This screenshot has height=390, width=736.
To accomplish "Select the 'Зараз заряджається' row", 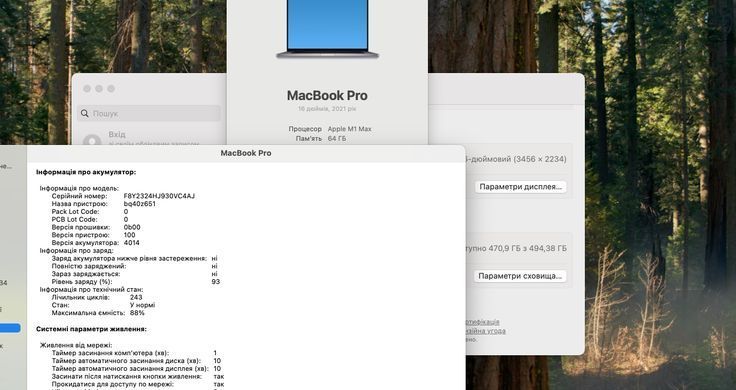I will tap(134, 274).
